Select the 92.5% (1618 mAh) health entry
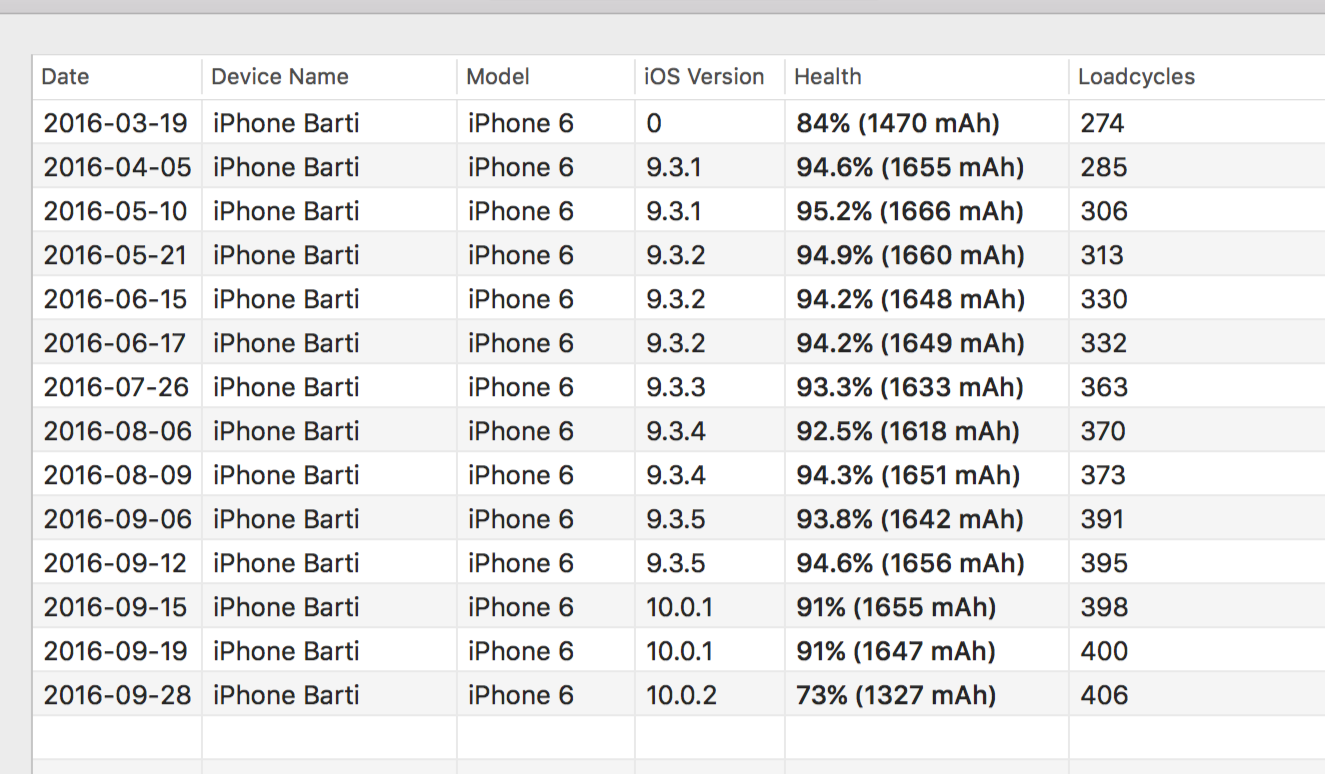The width and height of the screenshot is (1325, 774). point(908,431)
